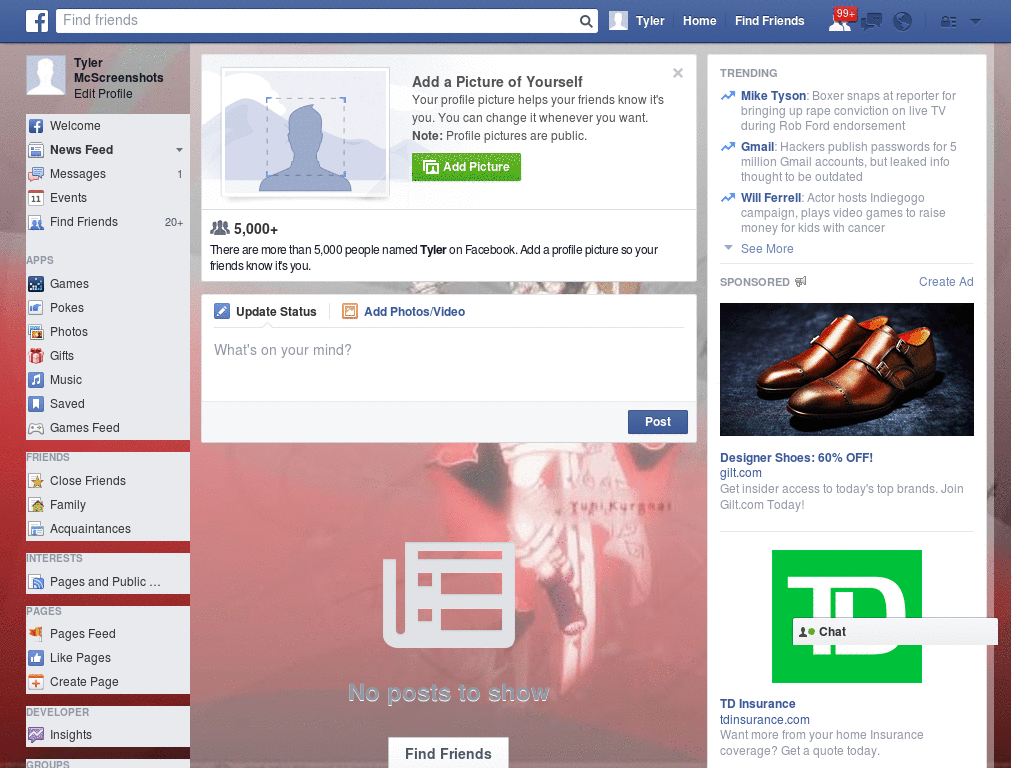Image resolution: width=1024 pixels, height=768 pixels.
Task: Open News Feed options arrow in sidebar
Action: 179,150
